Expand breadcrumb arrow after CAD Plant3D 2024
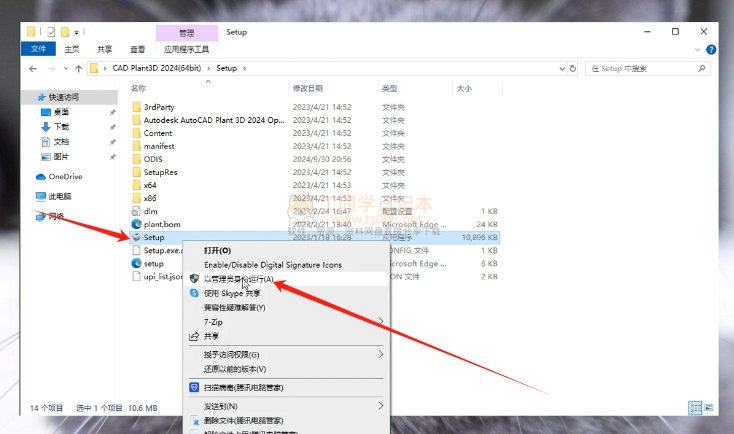 point(209,68)
